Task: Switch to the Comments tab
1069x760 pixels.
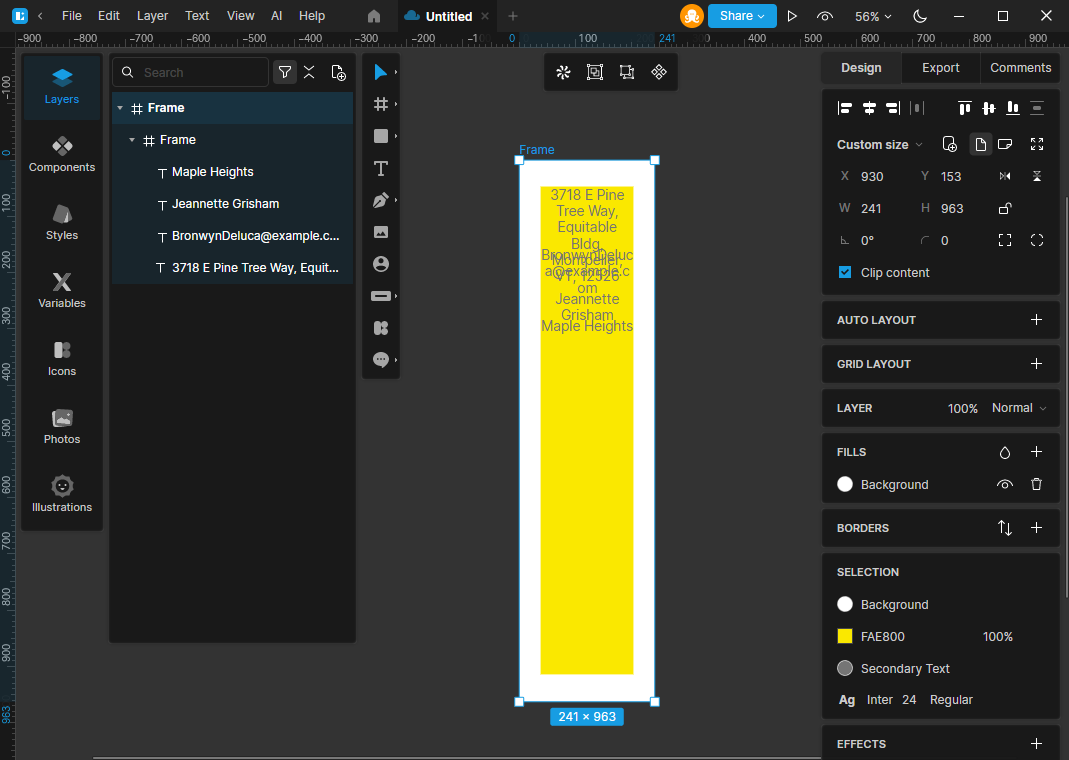Action: 1020,67
